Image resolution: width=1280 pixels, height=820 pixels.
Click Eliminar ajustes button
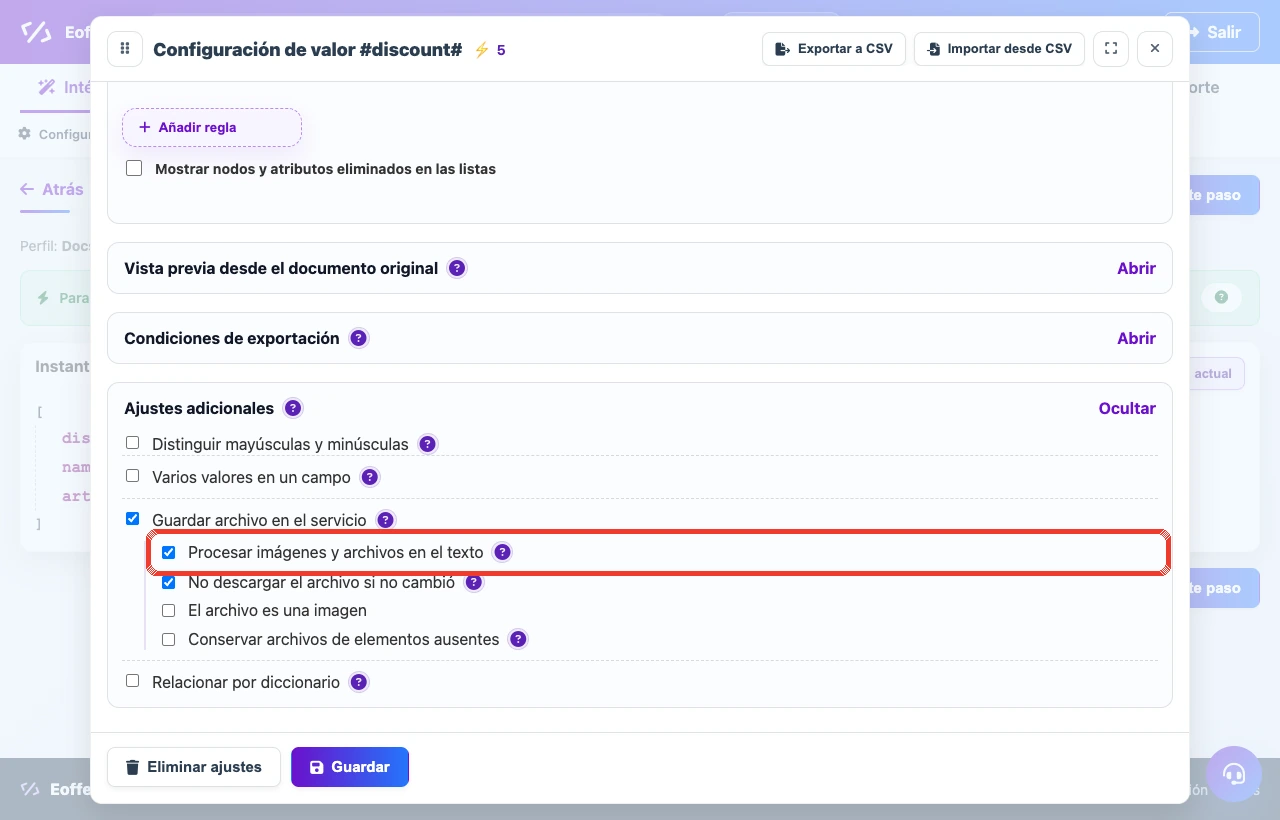tap(194, 767)
